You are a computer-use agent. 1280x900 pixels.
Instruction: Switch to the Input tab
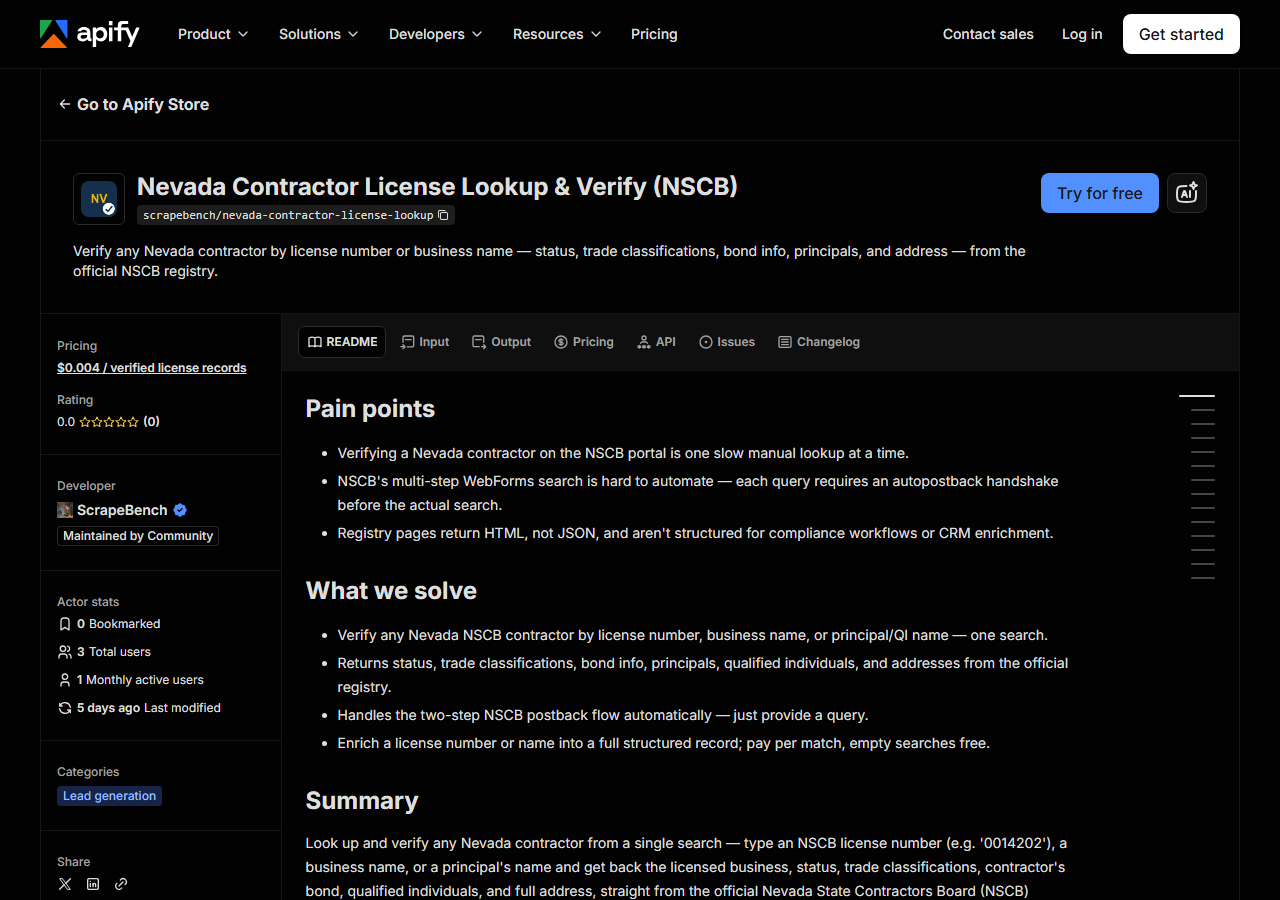(425, 342)
